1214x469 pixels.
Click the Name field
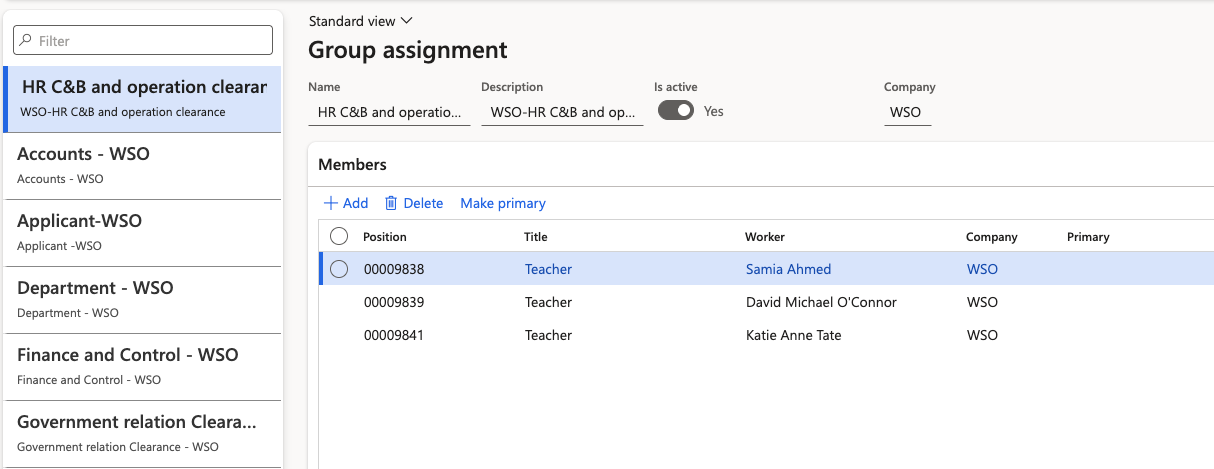(389, 112)
